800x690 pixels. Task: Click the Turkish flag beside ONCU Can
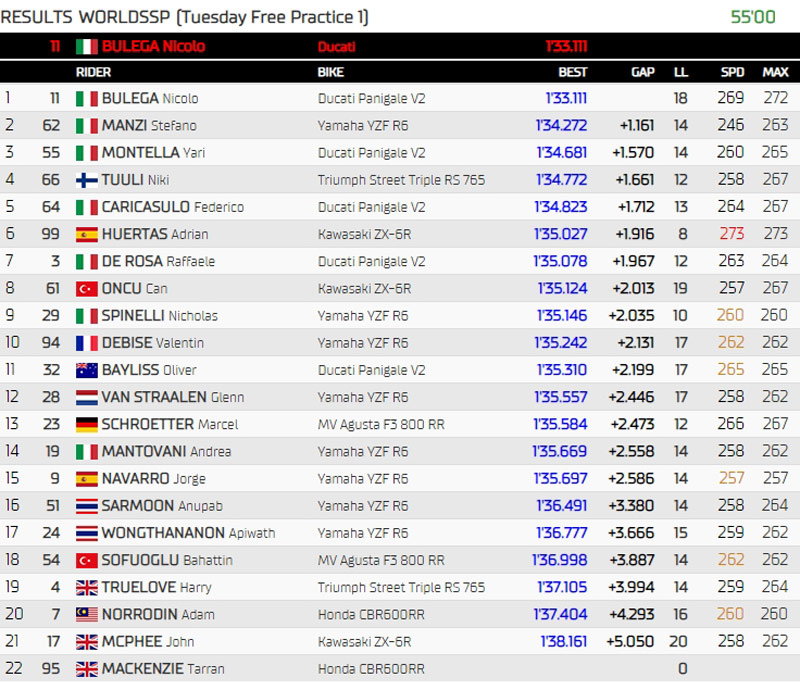click(x=86, y=289)
